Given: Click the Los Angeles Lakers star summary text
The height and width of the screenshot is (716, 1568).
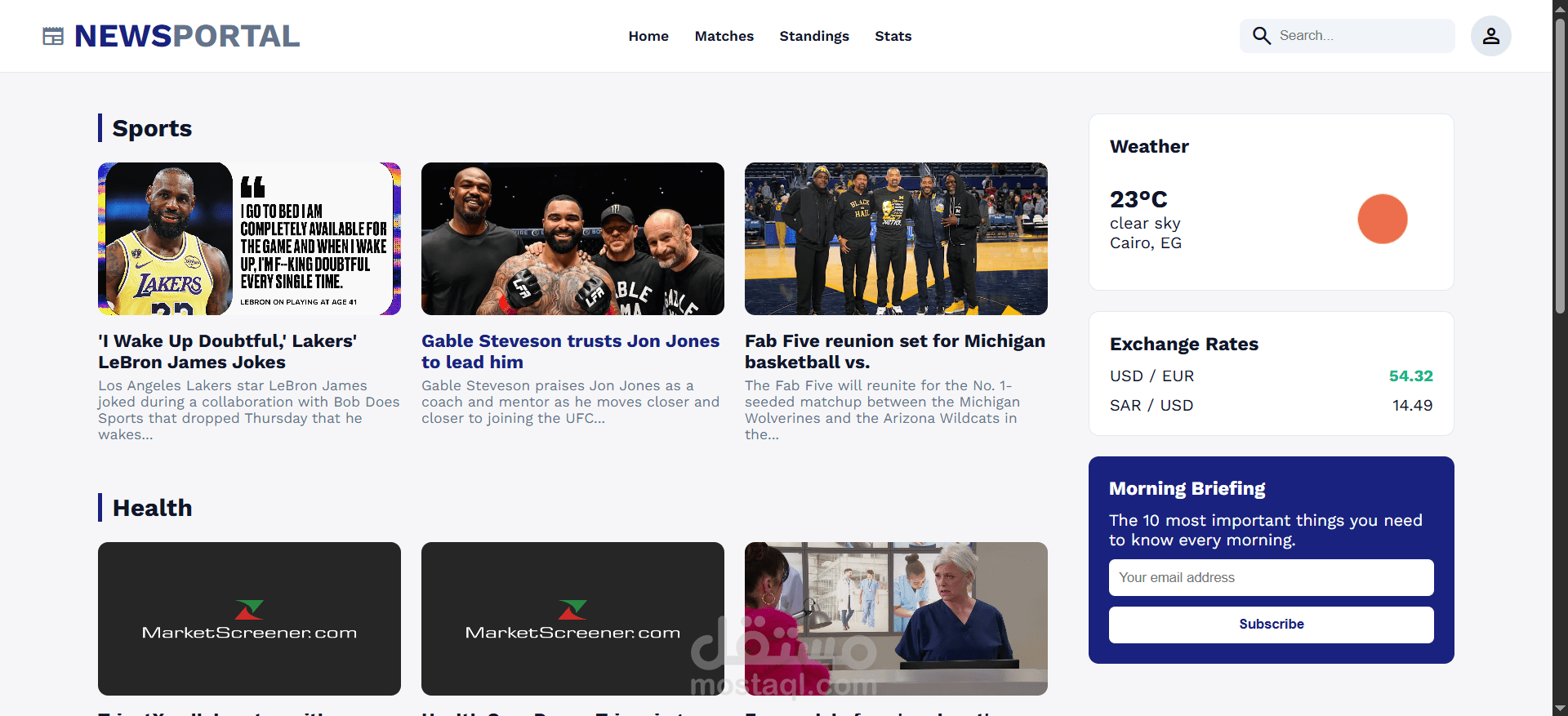Looking at the screenshot, I should pos(249,410).
